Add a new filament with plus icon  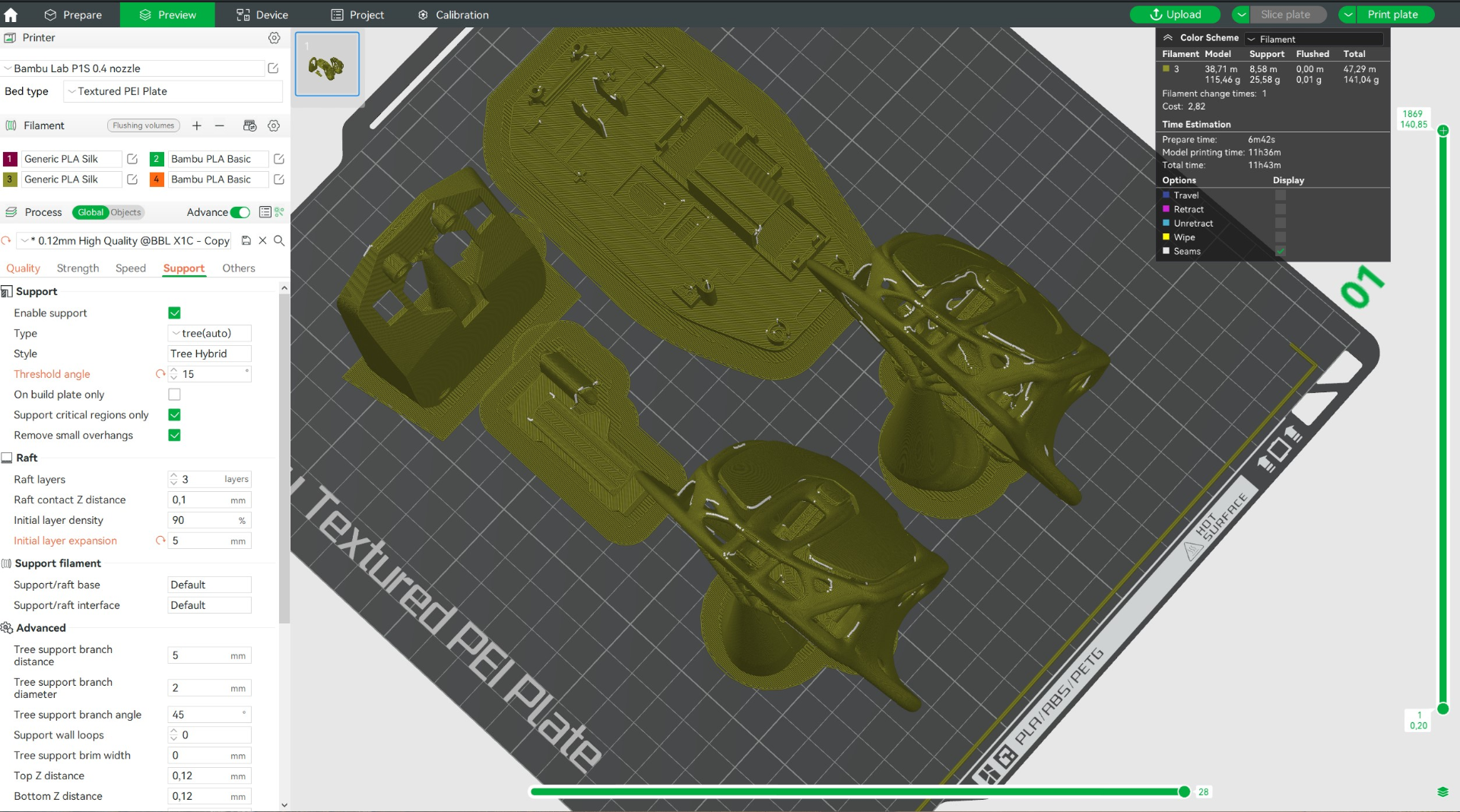pyautogui.click(x=197, y=125)
